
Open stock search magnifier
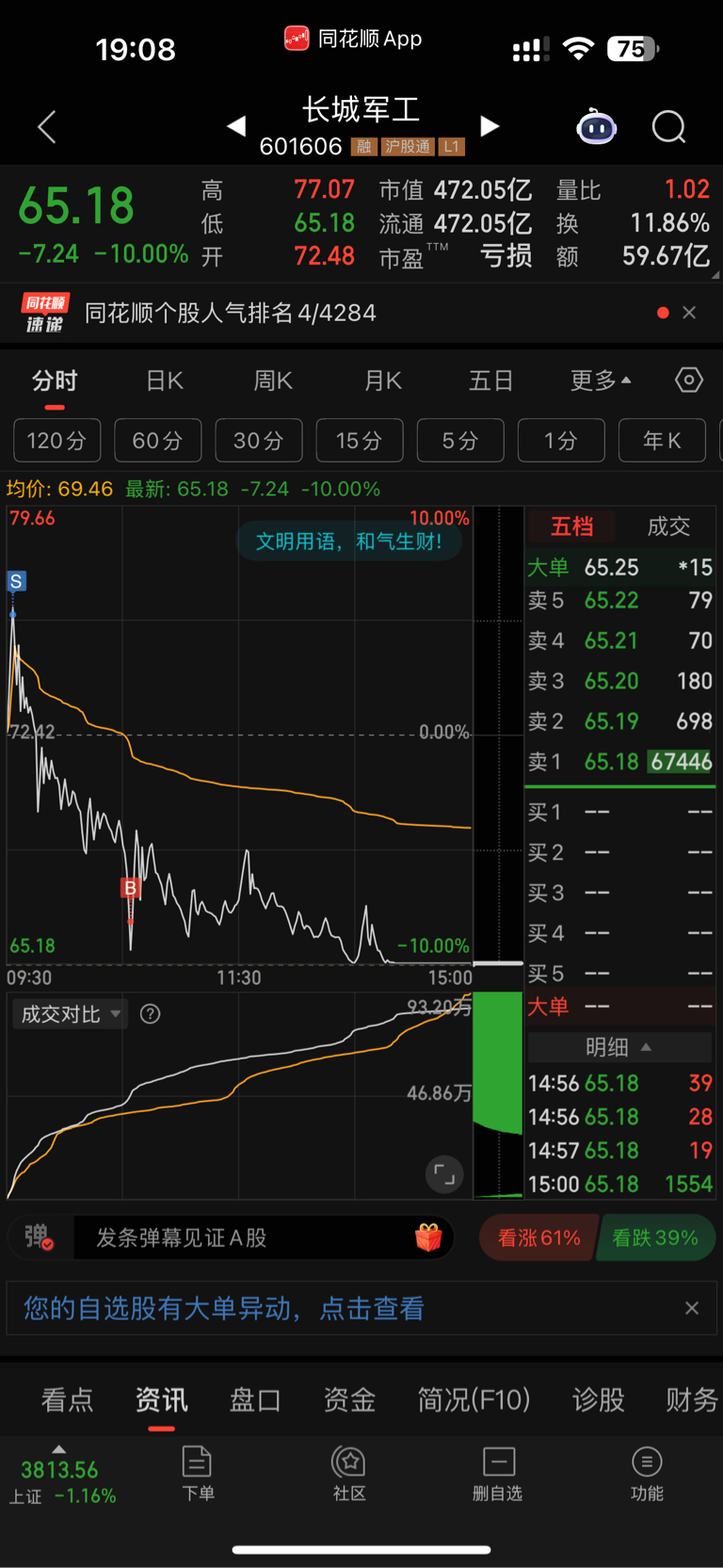click(669, 127)
